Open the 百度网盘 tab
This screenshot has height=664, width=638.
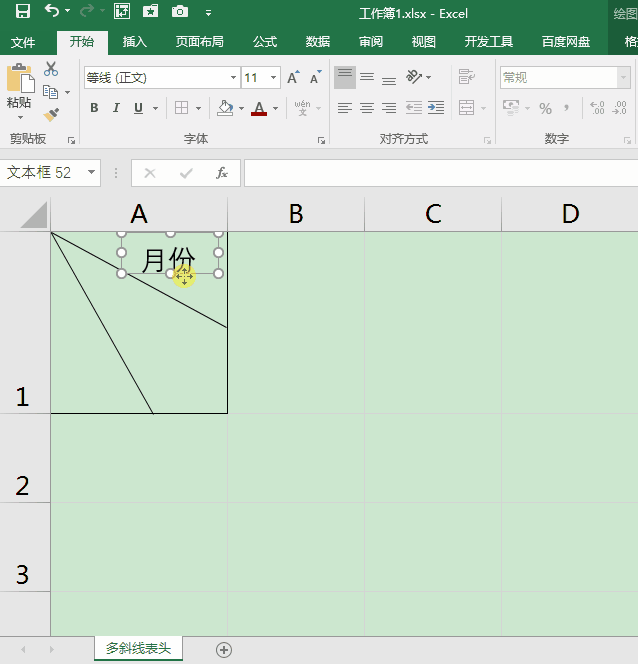[566, 42]
